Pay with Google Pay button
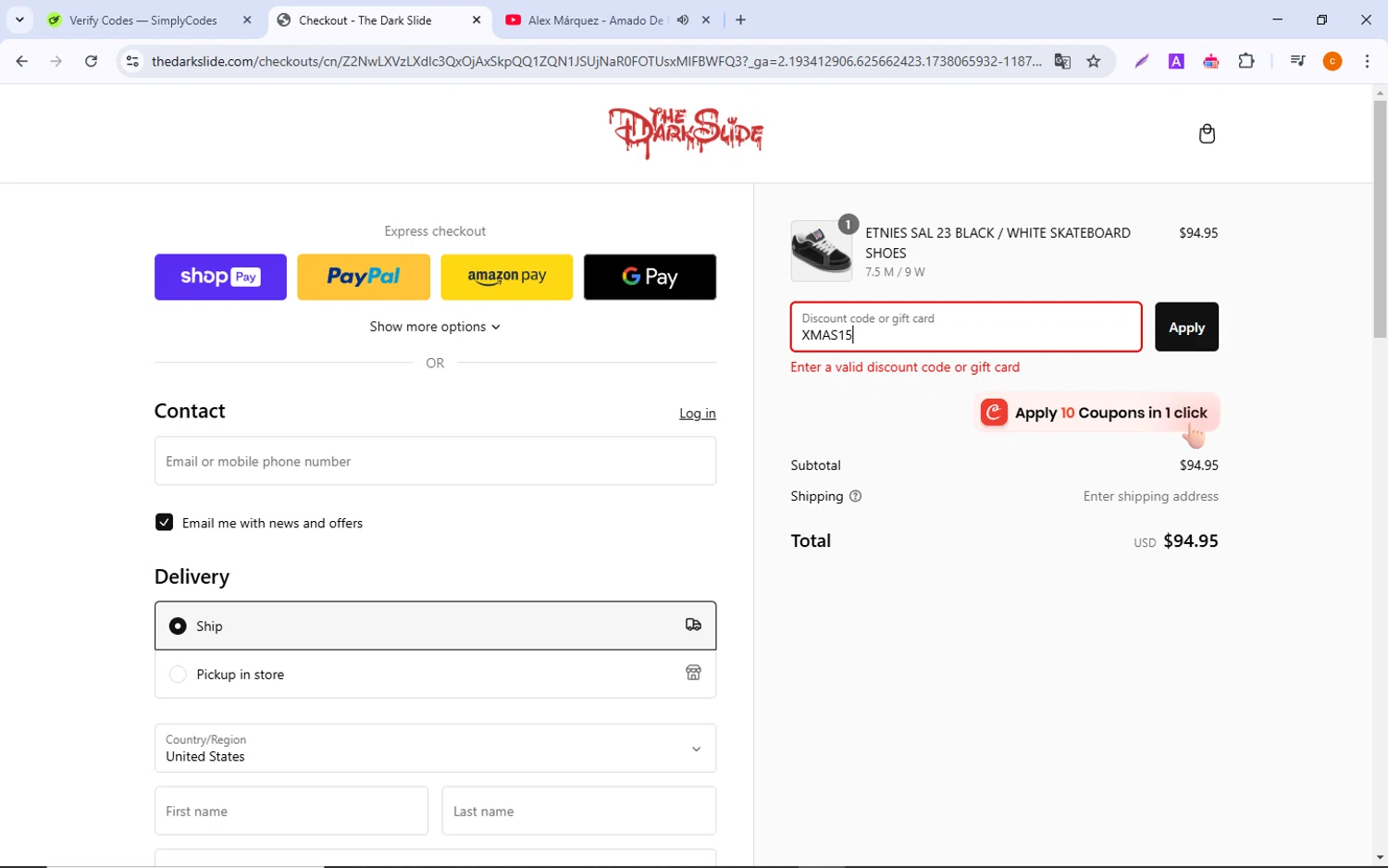 (x=650, y=277)
